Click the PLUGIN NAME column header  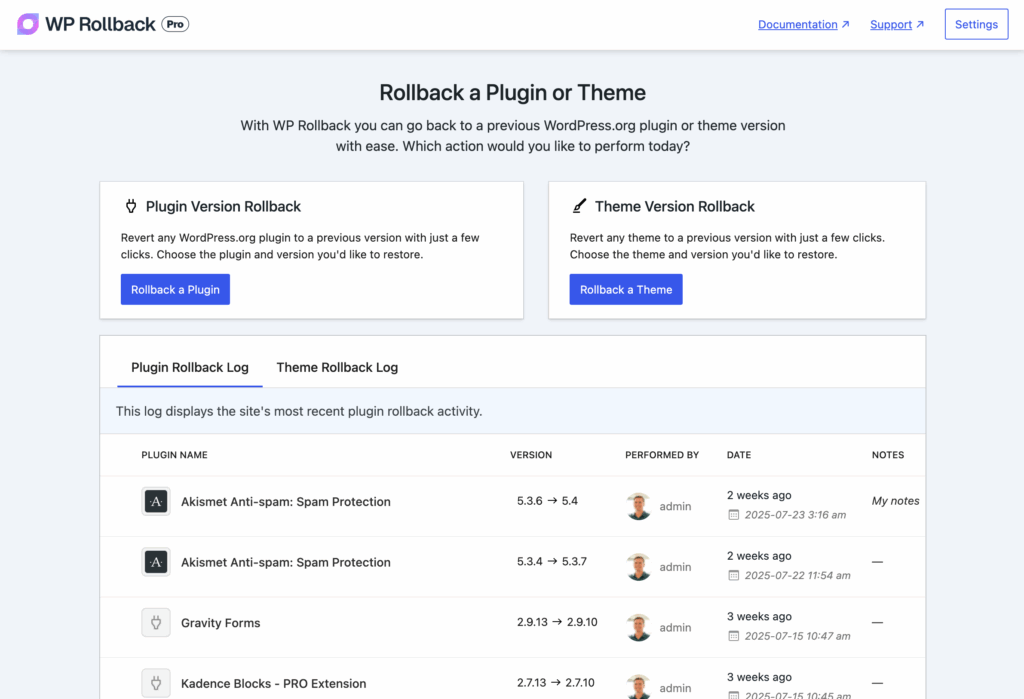[174, 455]
